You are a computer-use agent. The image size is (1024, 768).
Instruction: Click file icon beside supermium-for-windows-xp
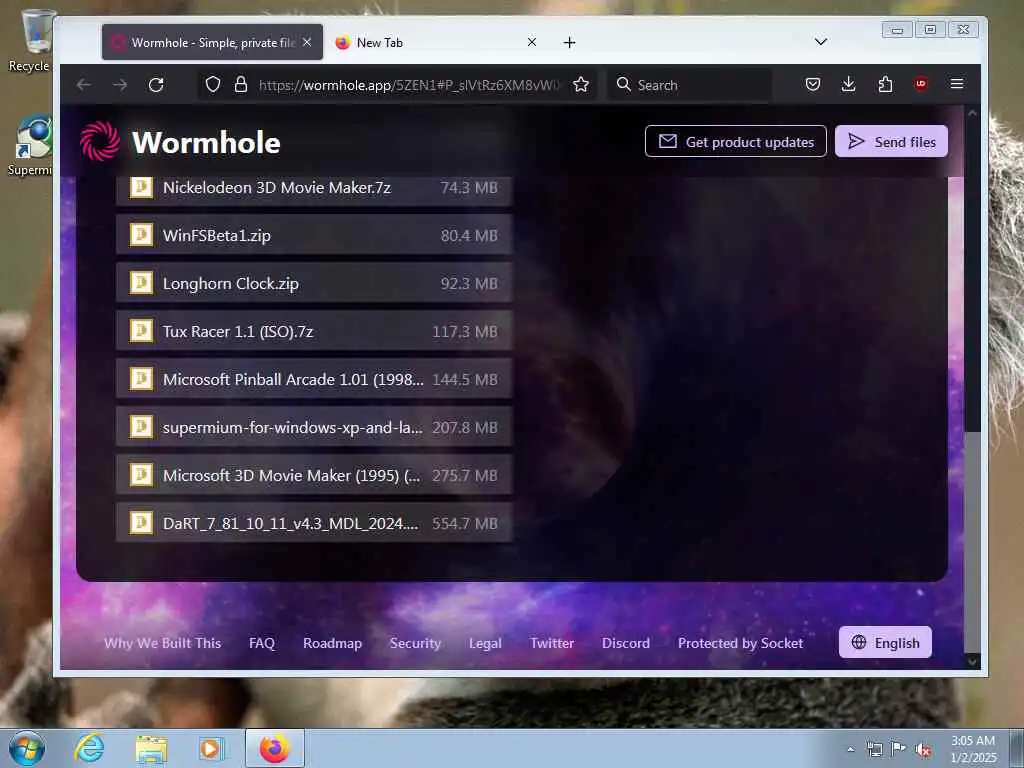click(141, 426)
